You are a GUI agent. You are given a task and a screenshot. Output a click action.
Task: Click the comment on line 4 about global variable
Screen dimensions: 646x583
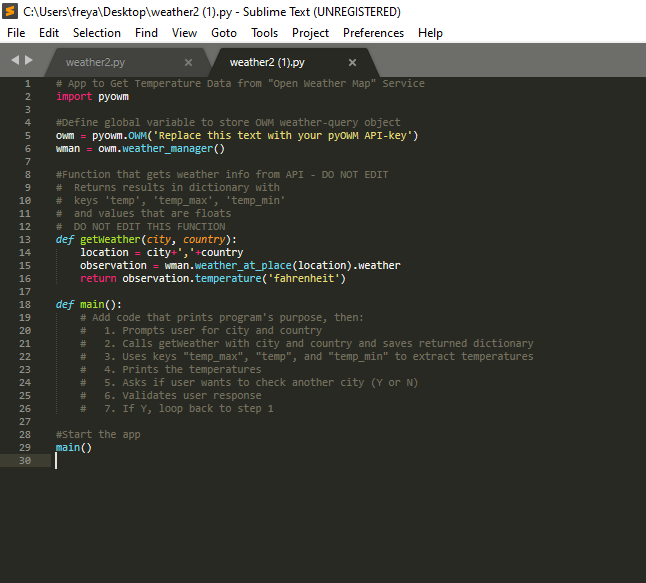point(228,123)
